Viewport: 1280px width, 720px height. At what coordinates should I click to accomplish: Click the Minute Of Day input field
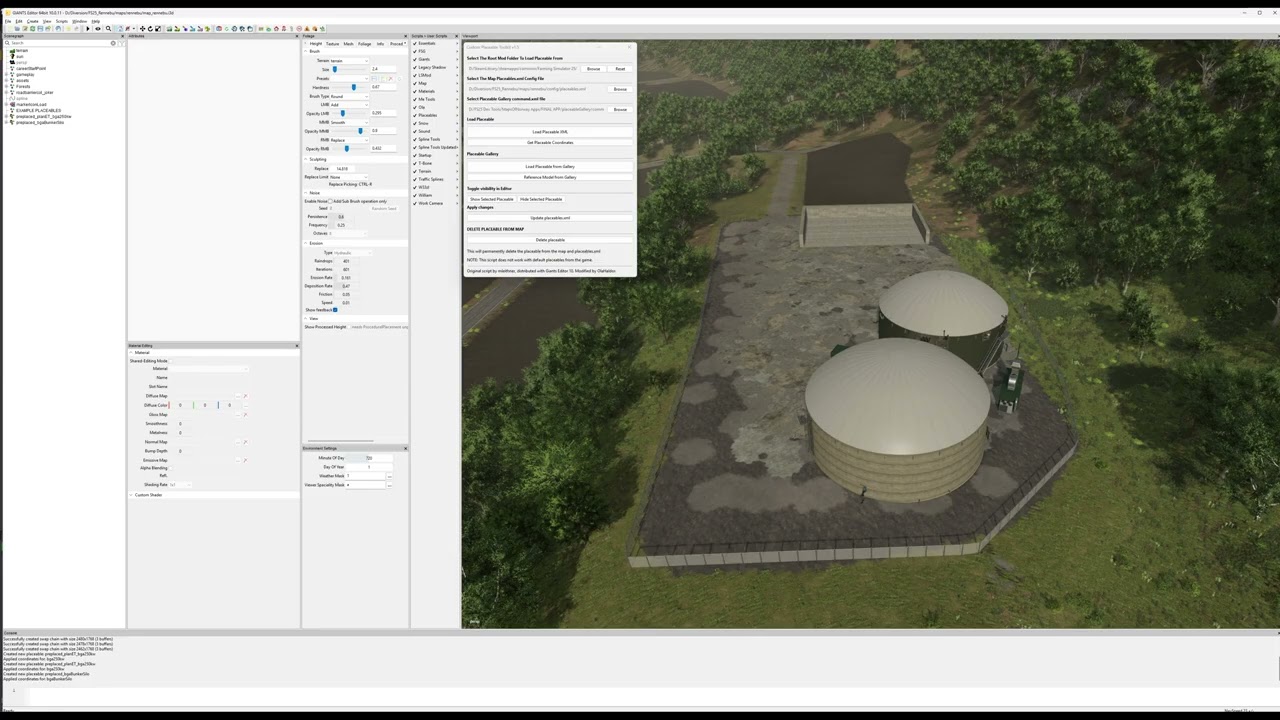pyautogui.click(x=369, y=458)
